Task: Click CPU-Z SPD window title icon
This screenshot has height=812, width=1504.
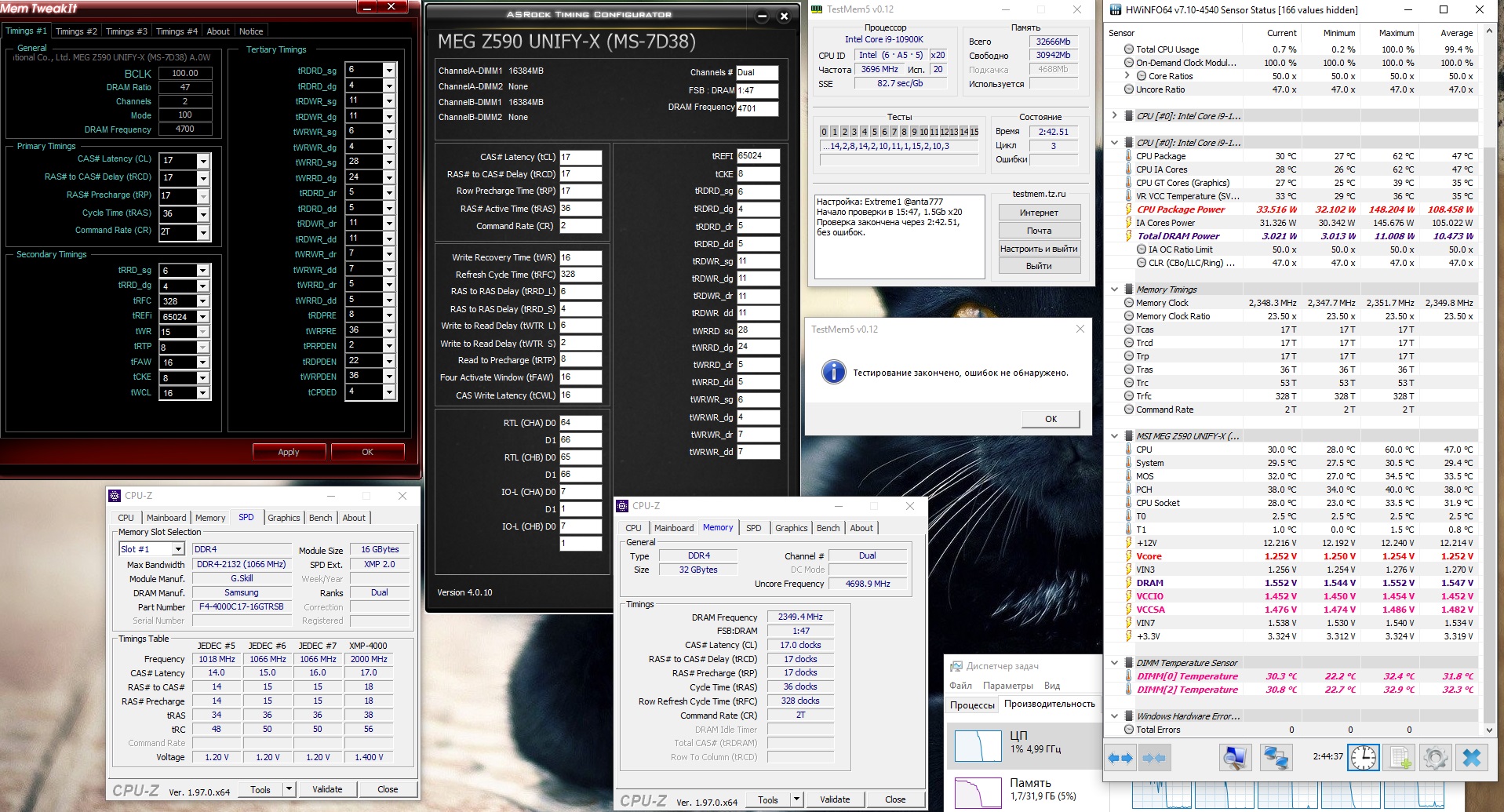Action: pyautogui.click(x=115, y=496)
